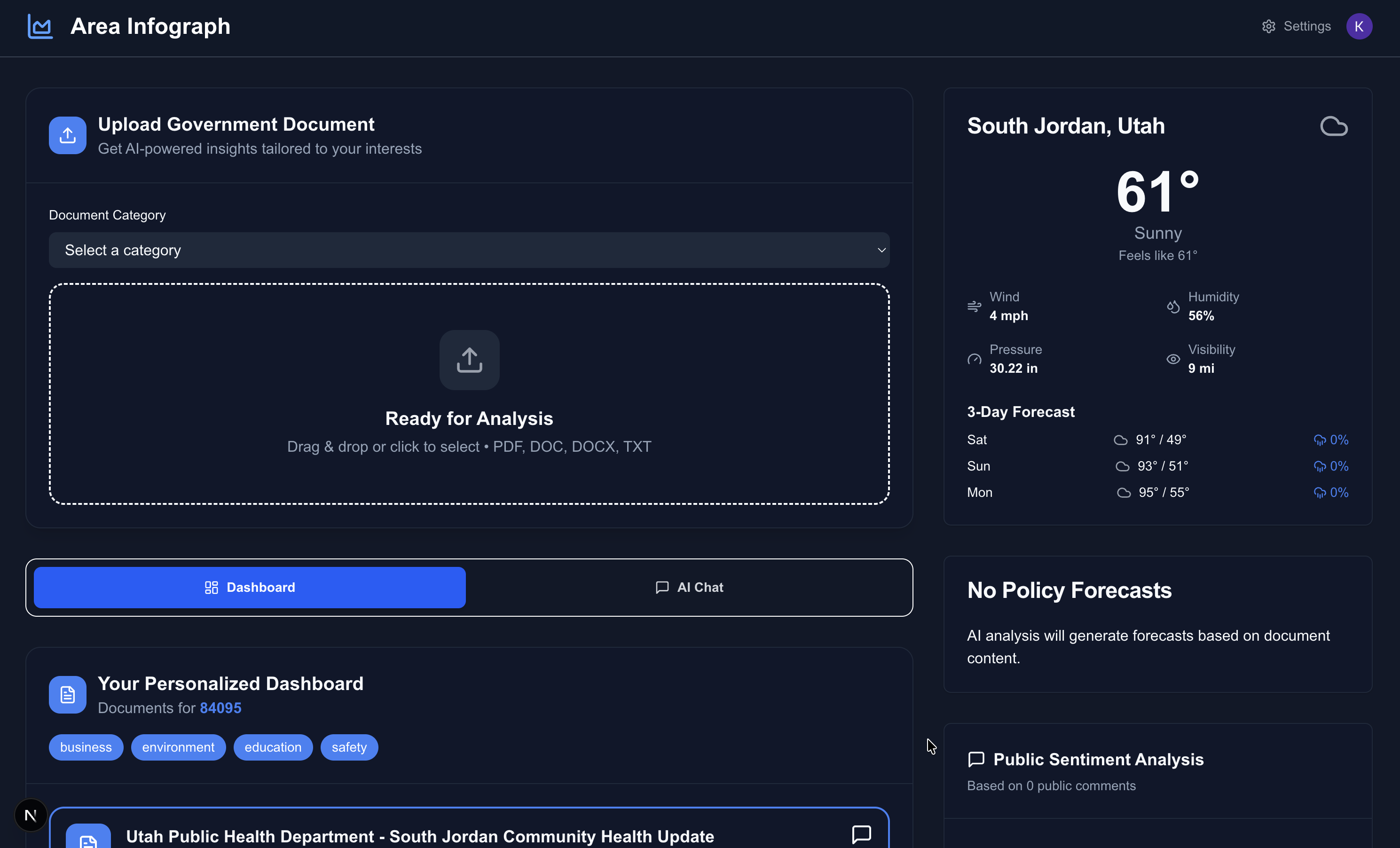The height and width of the screenshot is (848, 1400).
Task: Click the dropdown chevron in Document Category
Action: click(881, 251)
